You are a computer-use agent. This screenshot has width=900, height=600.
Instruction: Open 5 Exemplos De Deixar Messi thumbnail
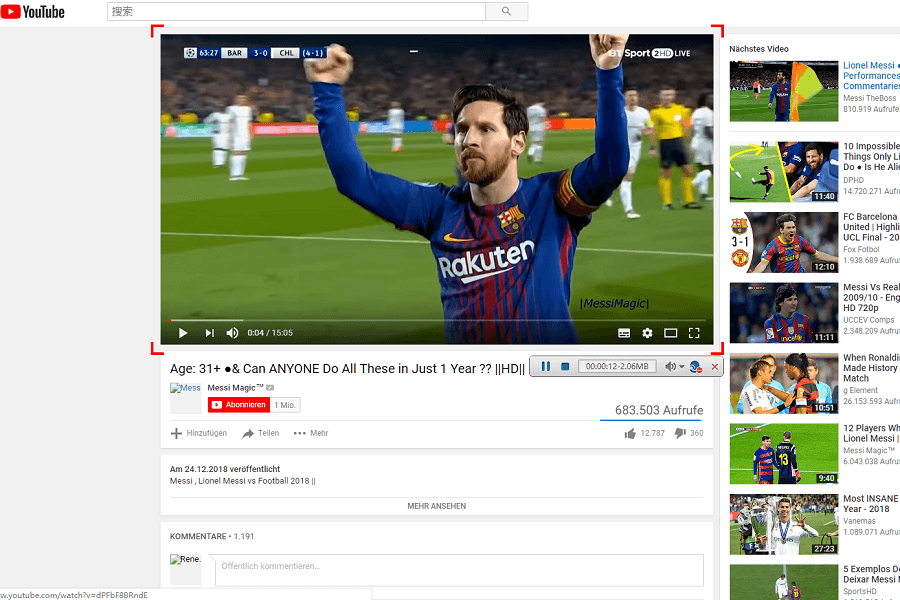(x=783, y=582)
